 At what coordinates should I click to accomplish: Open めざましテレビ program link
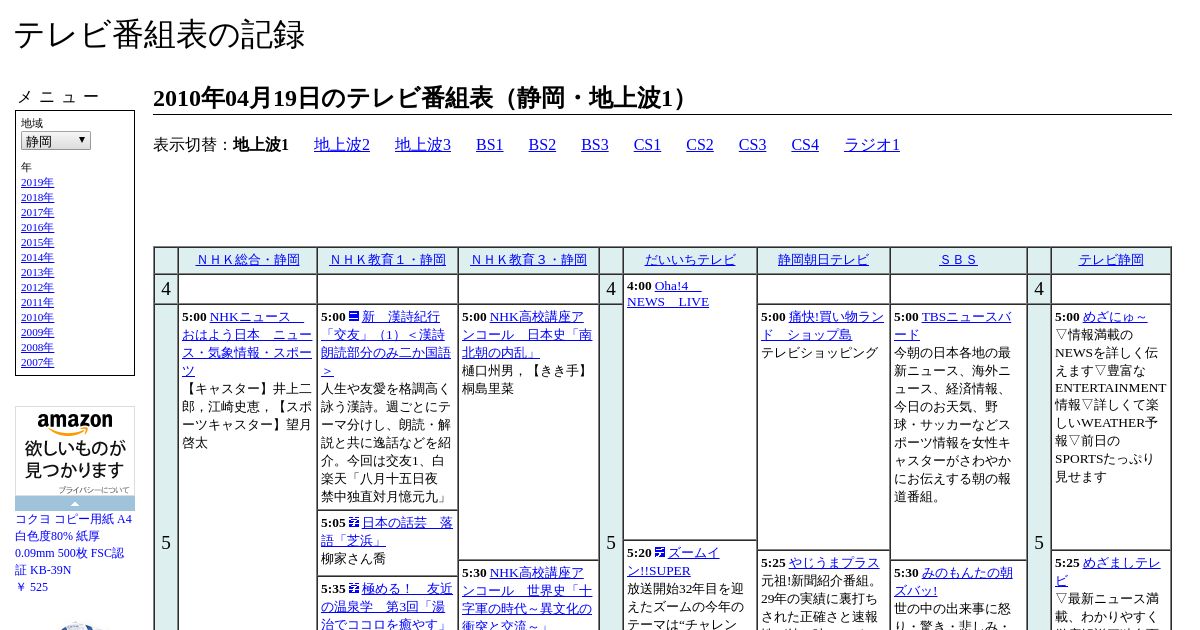tap(1108, 572)
